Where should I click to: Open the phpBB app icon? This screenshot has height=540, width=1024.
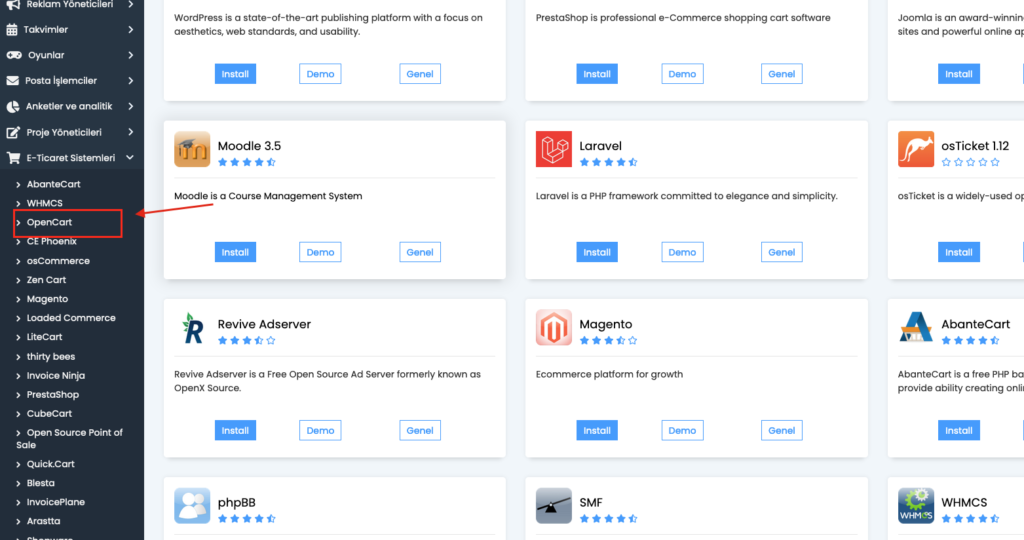(192, 505)
